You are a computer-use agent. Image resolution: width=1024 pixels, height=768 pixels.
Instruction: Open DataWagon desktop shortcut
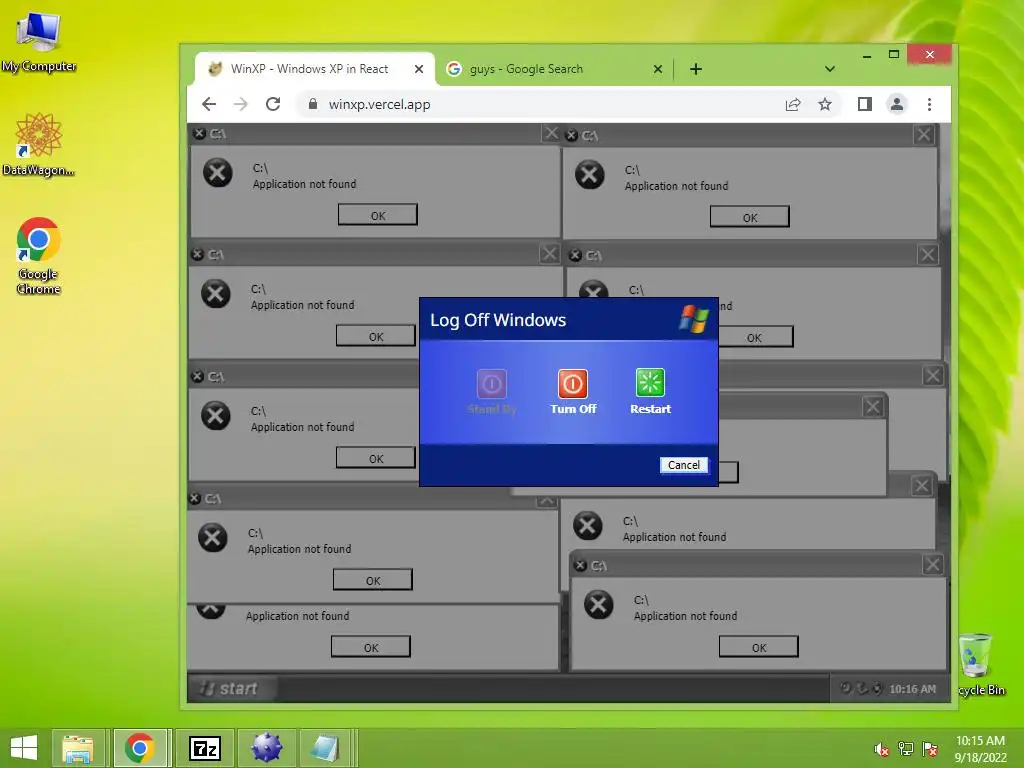39,144
